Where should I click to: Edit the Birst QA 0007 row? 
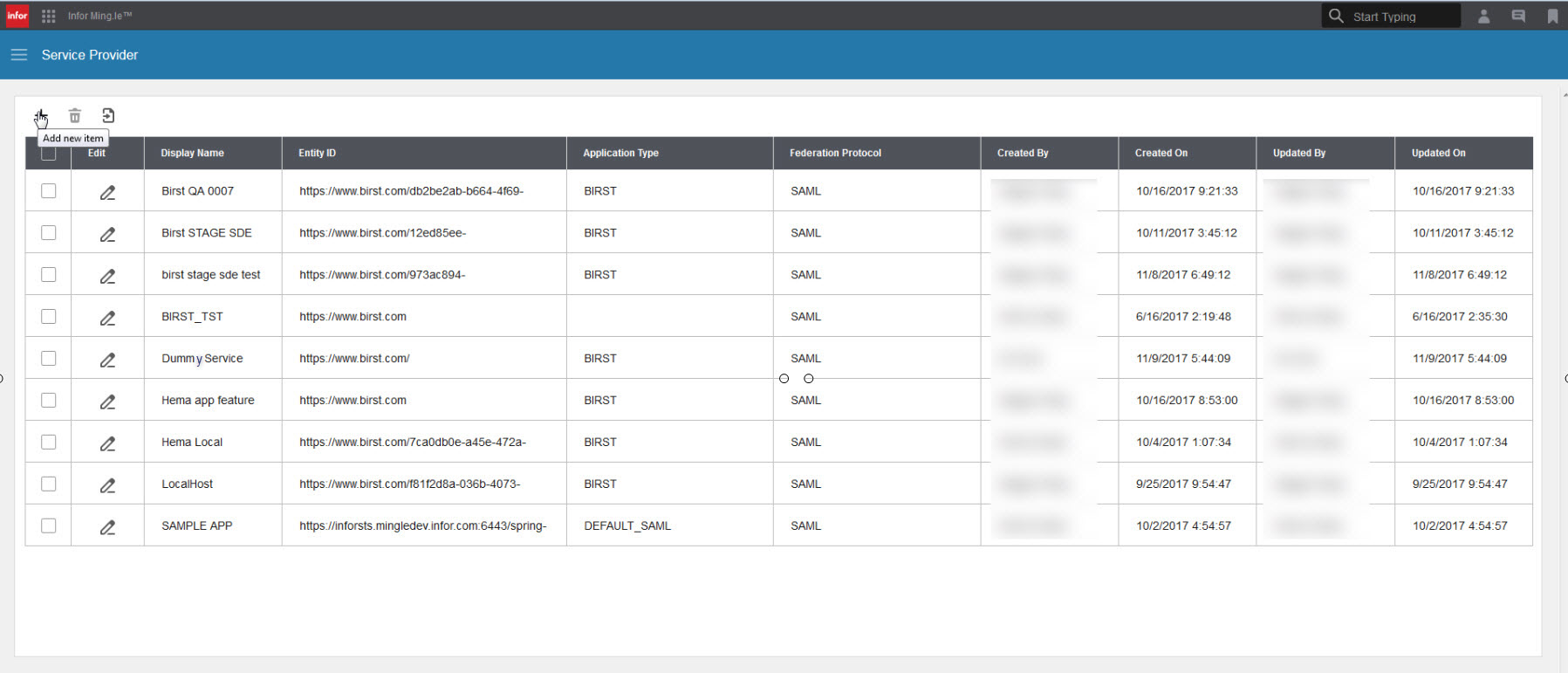pos(107,192)
